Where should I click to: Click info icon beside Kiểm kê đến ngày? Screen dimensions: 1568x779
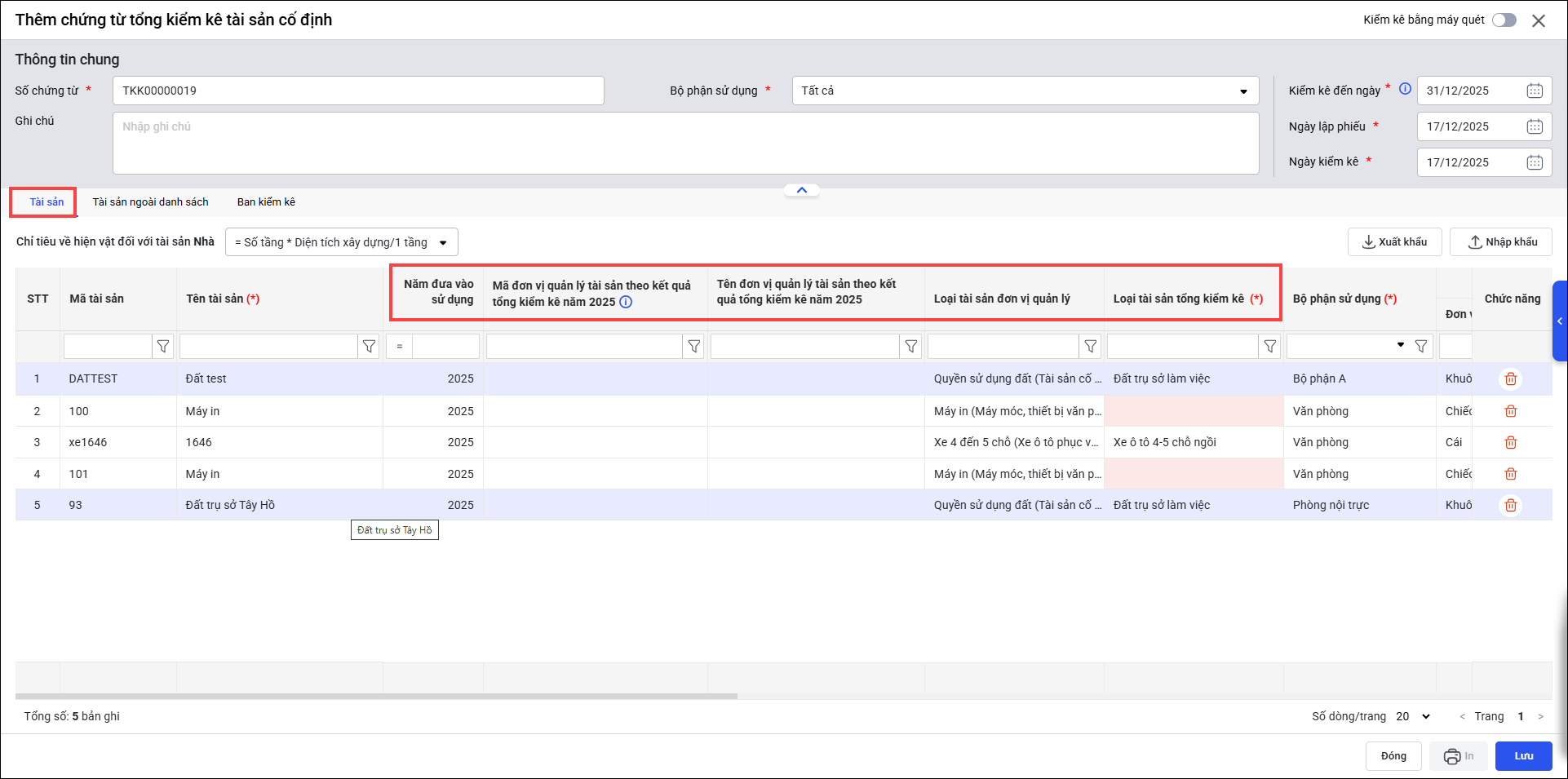pos(1405,89)
